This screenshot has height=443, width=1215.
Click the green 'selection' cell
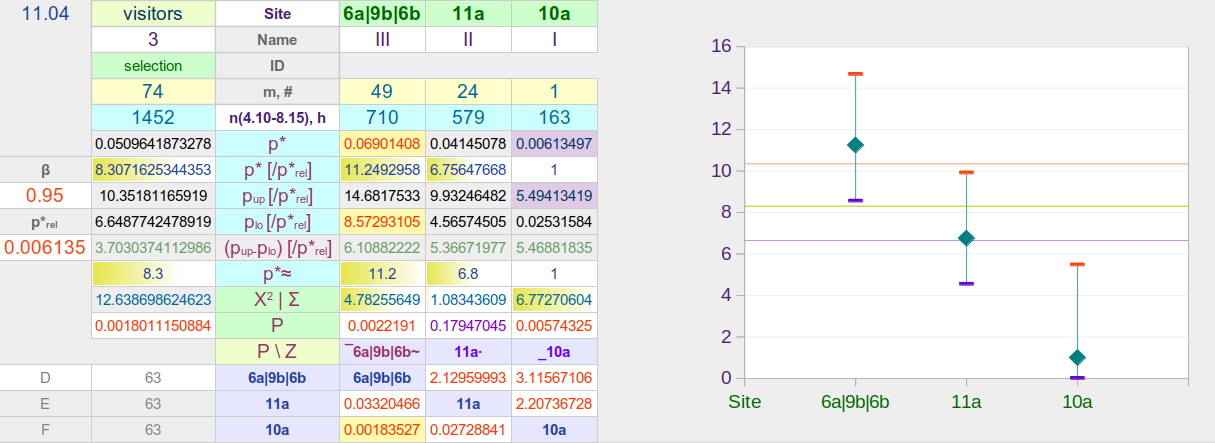pos(153,66)
